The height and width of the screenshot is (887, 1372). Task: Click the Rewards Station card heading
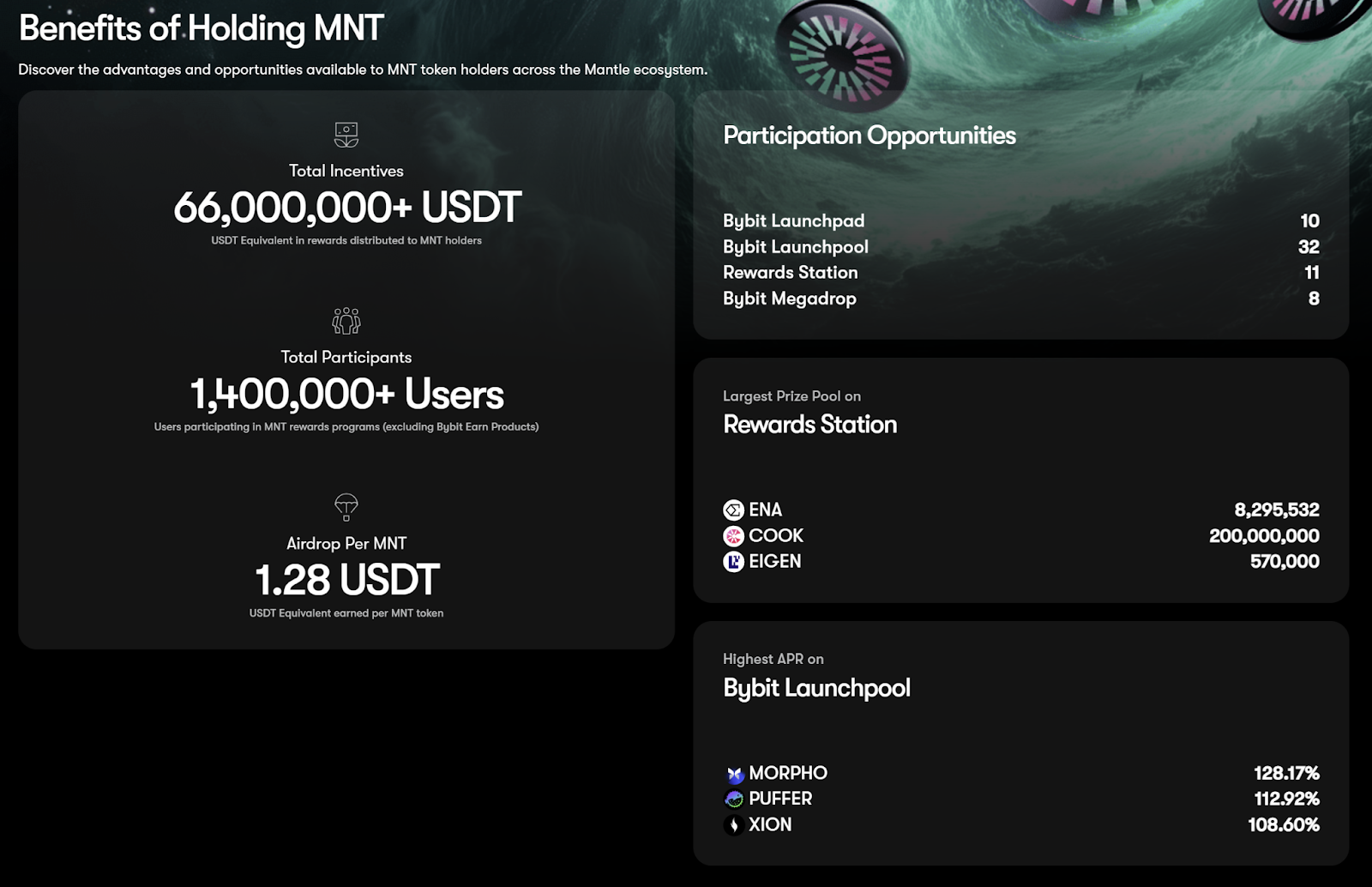[809, 425]
